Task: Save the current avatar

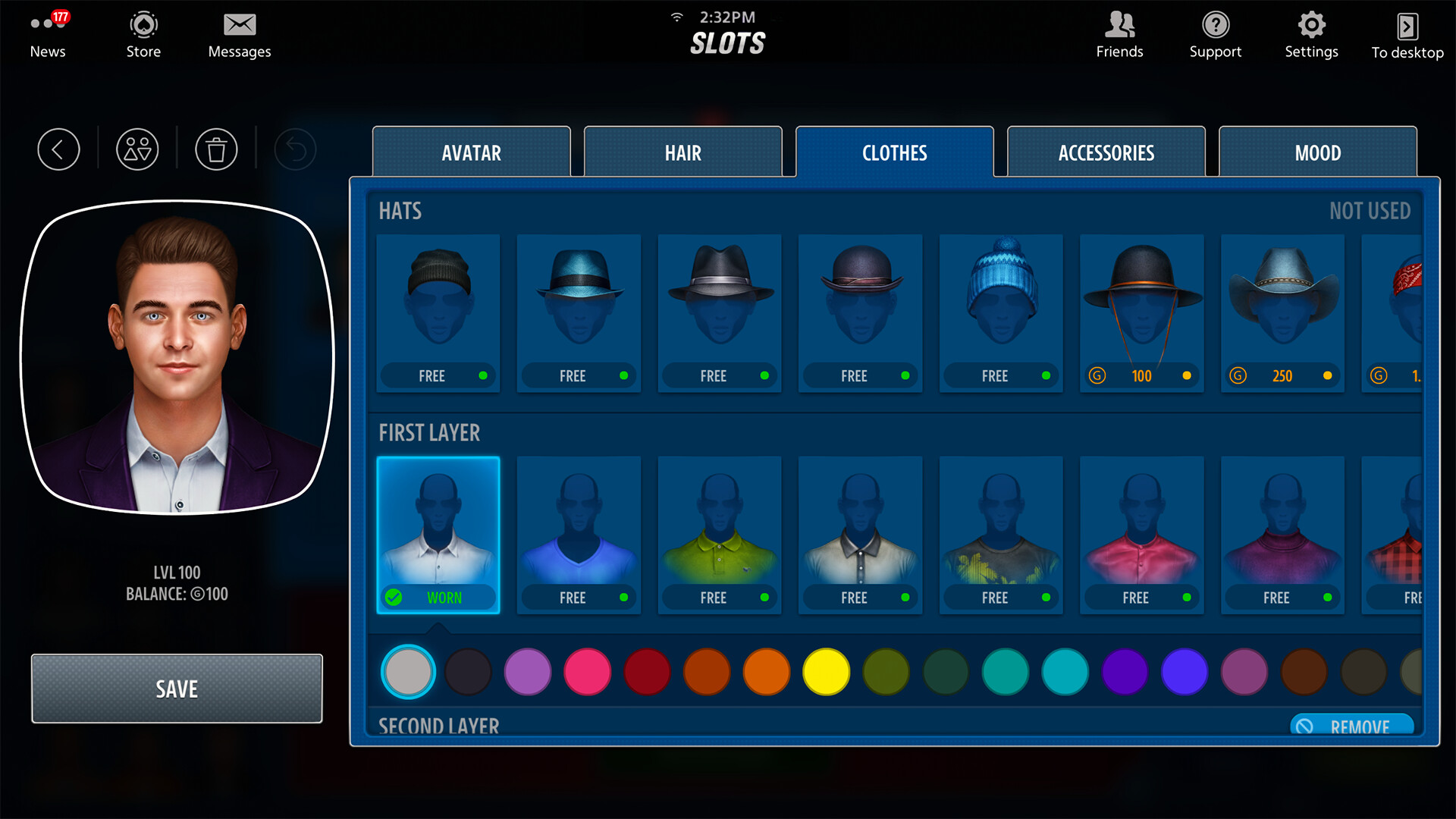Action: [176, 689]
